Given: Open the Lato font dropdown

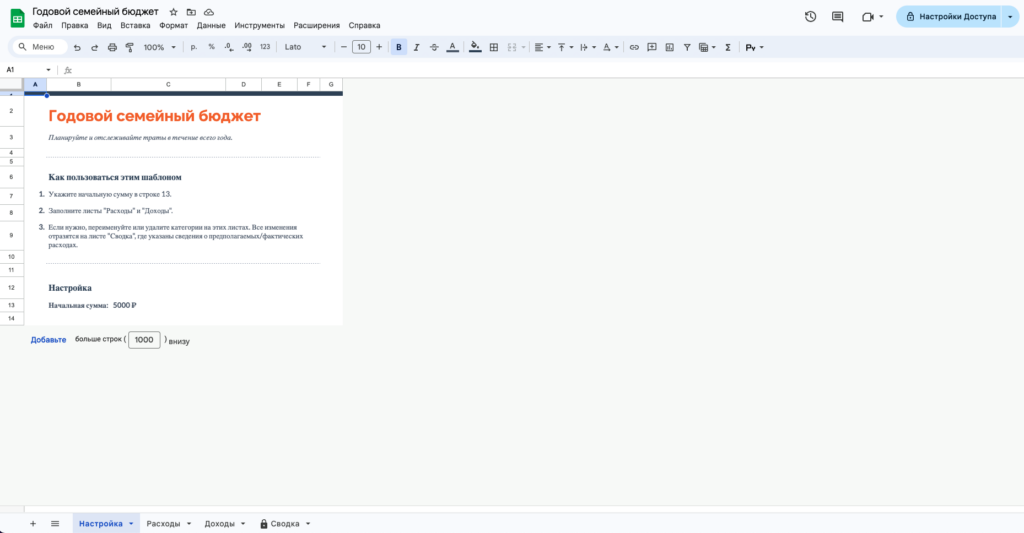Looking at the screenshot, I should (x=305, y=47).
